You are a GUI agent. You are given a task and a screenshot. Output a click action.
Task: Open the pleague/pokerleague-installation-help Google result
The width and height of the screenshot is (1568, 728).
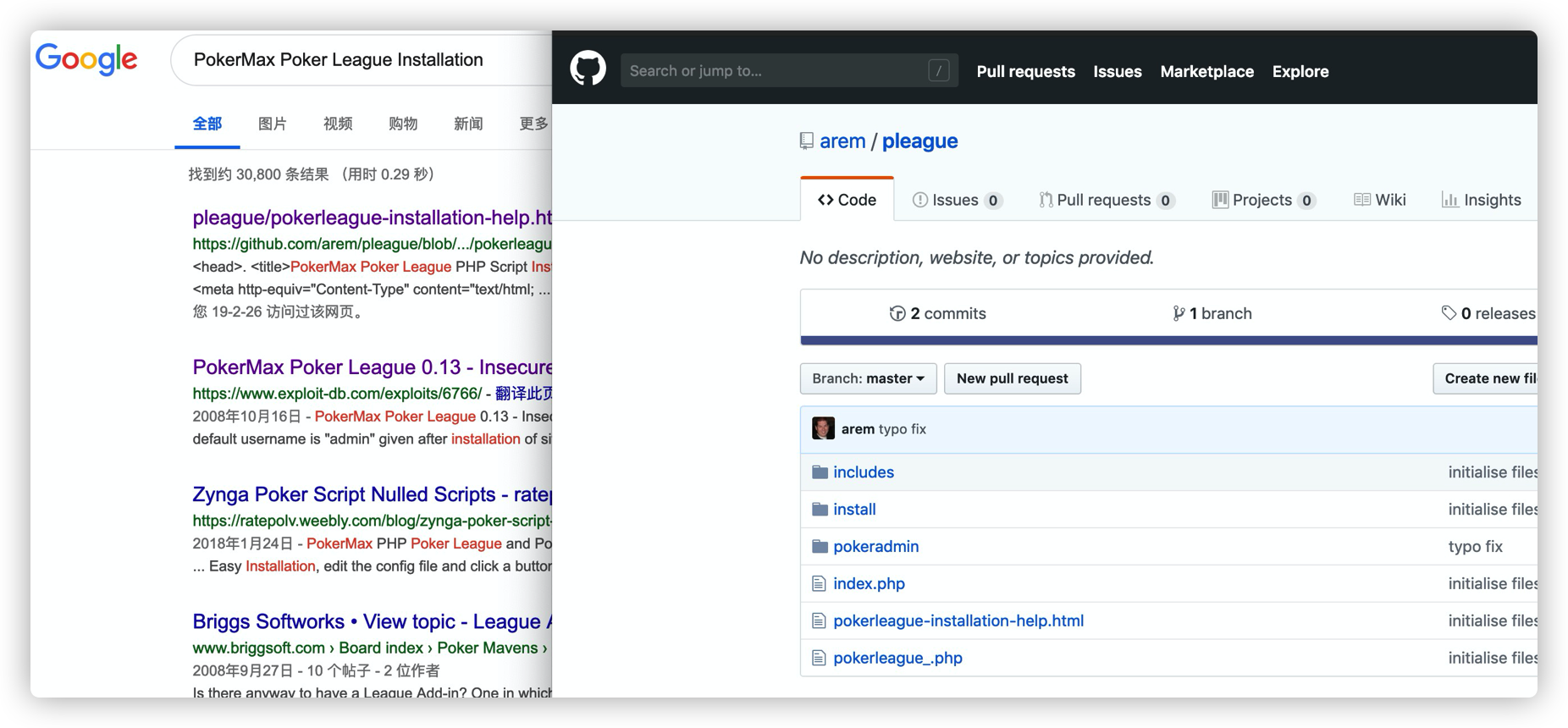[x=372, y=218]
